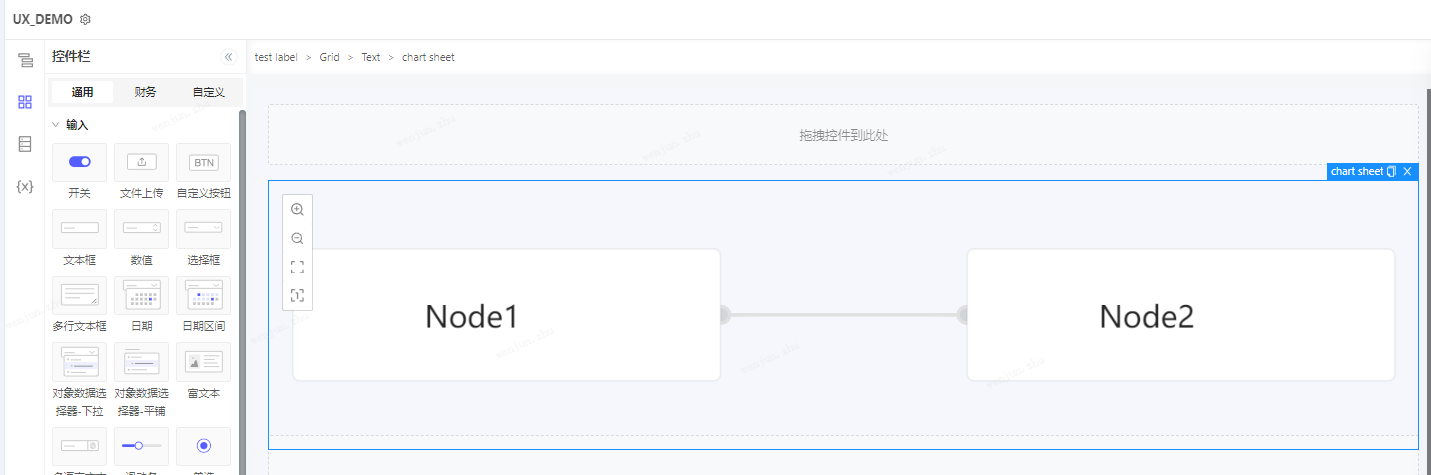Collapse the 控件栏 panel
The width and height of the screenshot is (1431, 475).
pyautogui.click(x=228, y=57)
